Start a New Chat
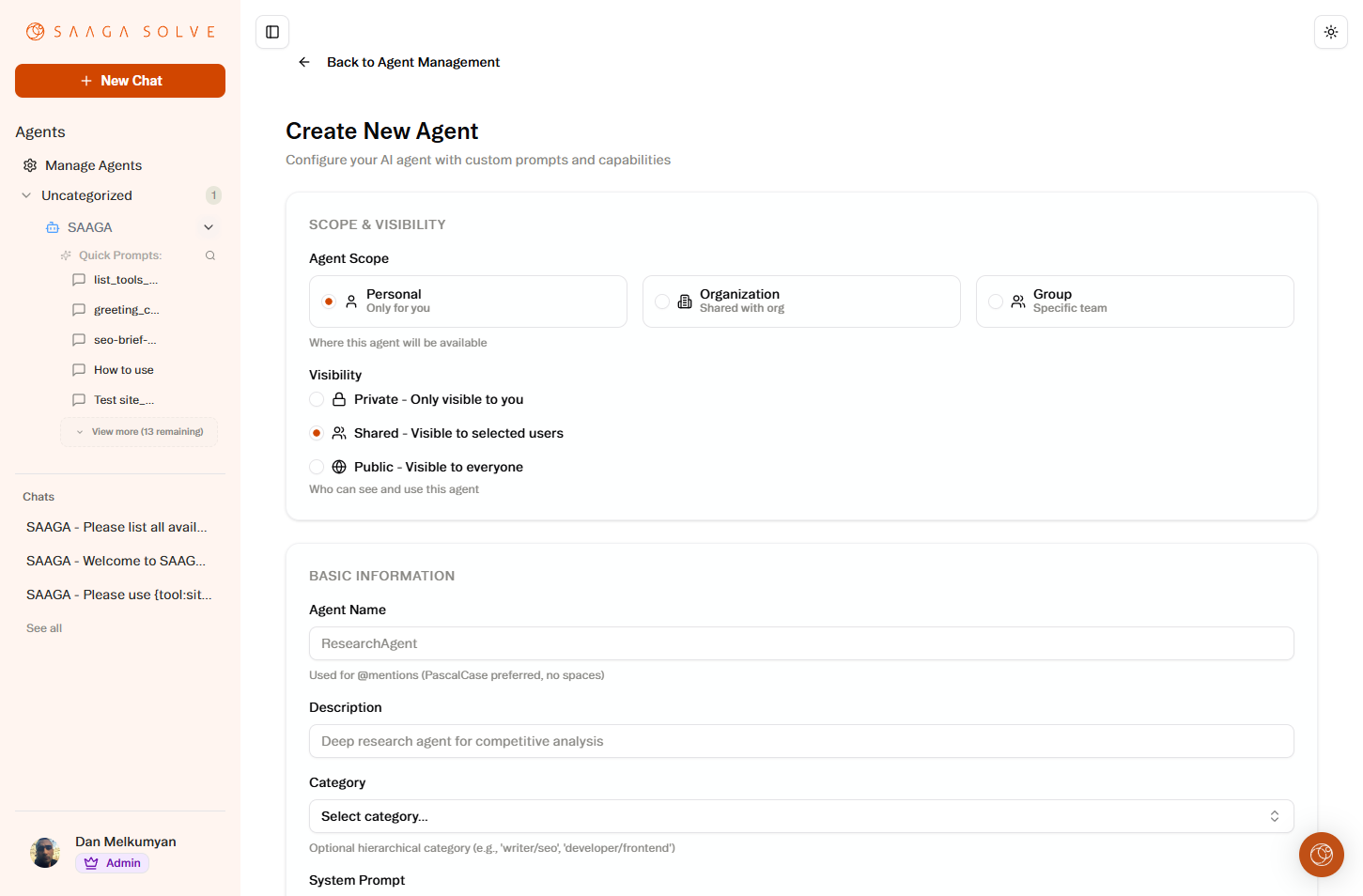 [119, 81]
